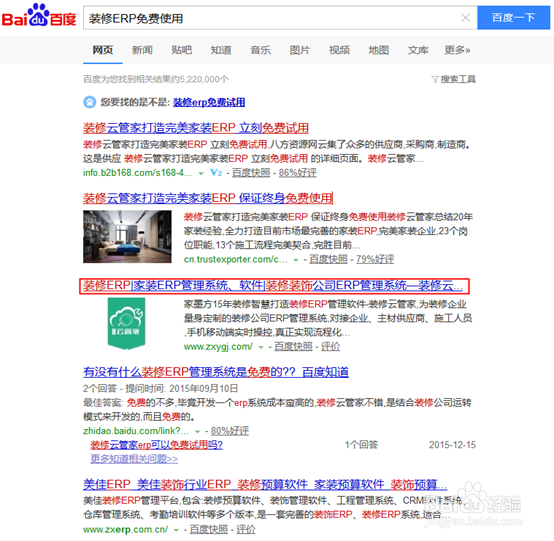Expand dropdown arrow next to info.b2b168.com
The image size is (554, 541).
[x=201, y=174]
